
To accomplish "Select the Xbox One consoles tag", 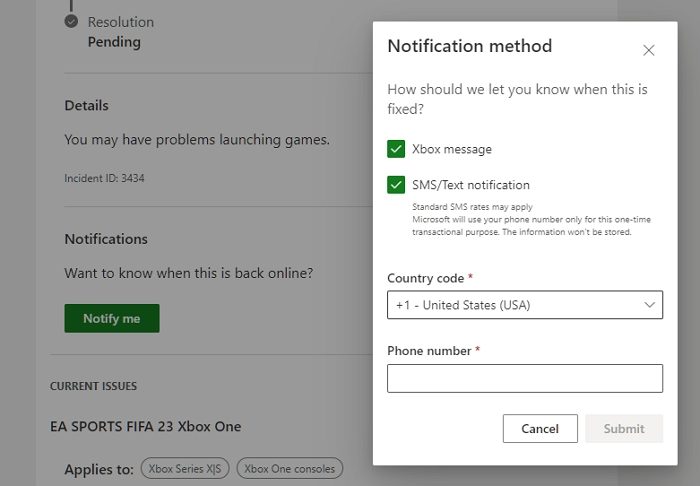I will pos(291,468).
